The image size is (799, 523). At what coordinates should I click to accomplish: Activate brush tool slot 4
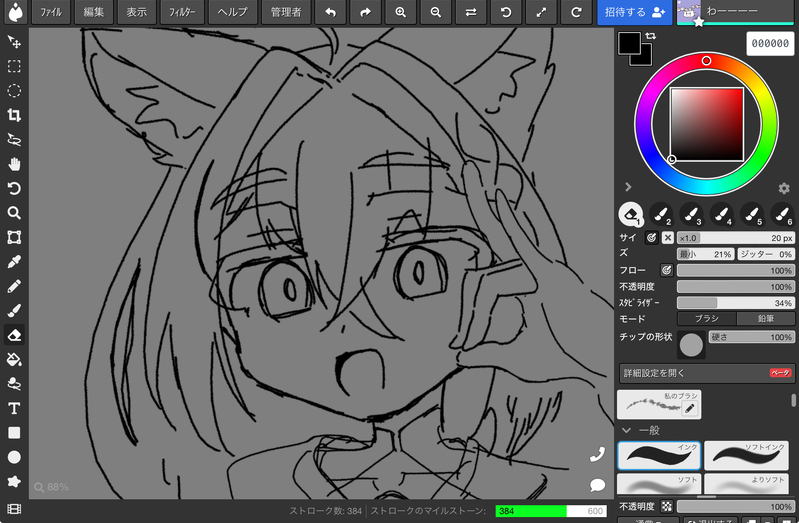point(722,214)
